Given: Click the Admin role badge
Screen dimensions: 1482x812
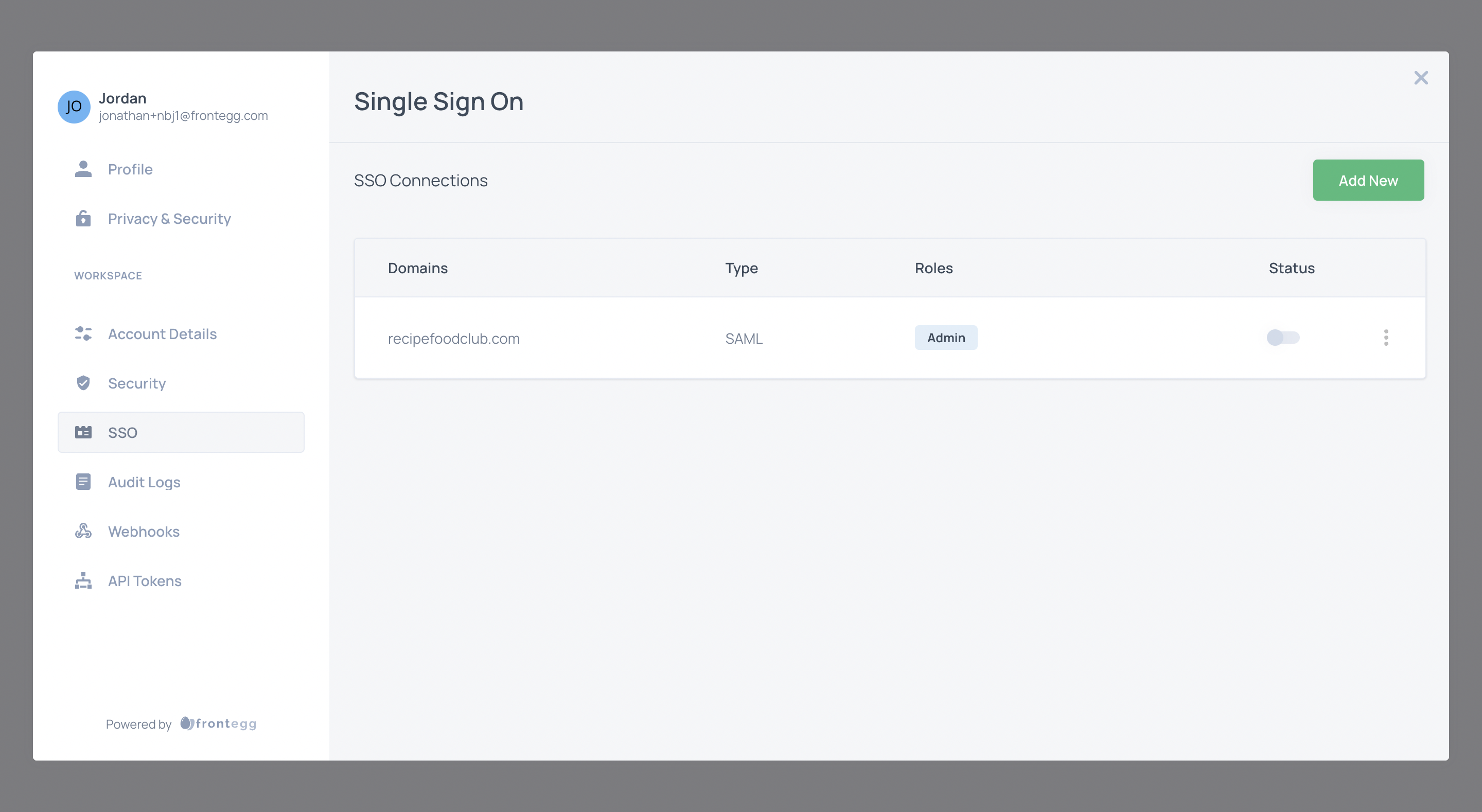Looking at the screenshot, I should [945, 338].
